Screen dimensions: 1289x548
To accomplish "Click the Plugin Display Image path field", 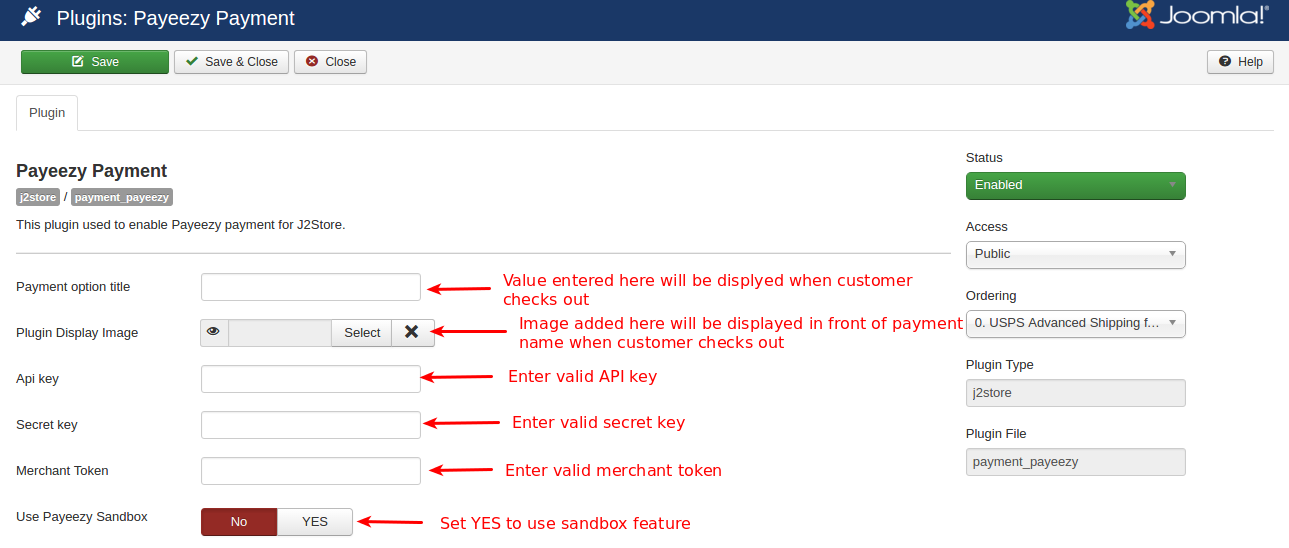I will tap(280, 333).
